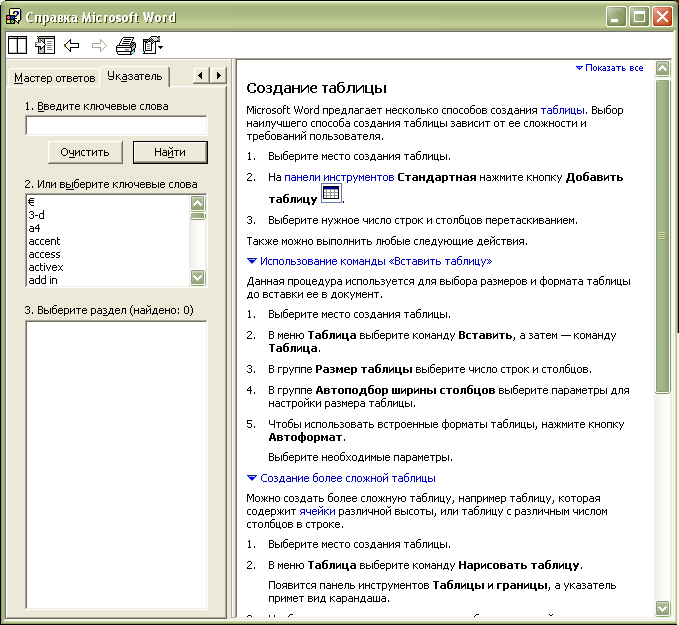Select the Указатель tab

pos(135,76)
